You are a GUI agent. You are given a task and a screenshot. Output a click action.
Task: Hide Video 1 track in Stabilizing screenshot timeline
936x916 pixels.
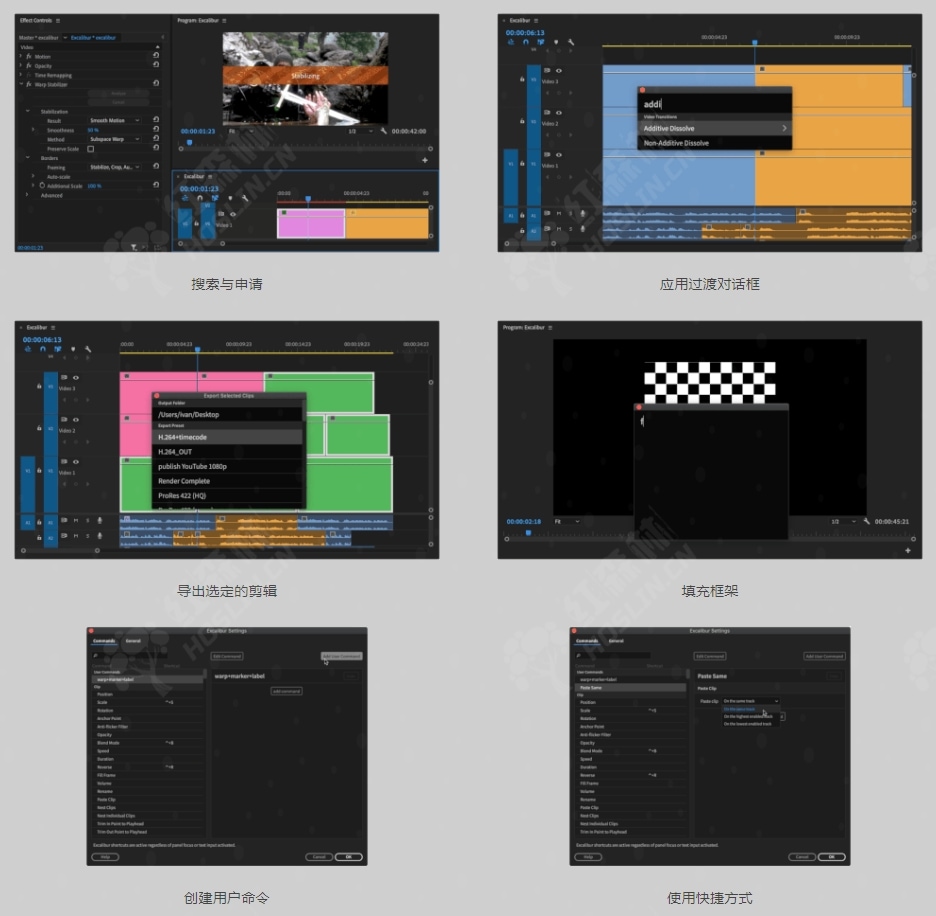(233, 214)
